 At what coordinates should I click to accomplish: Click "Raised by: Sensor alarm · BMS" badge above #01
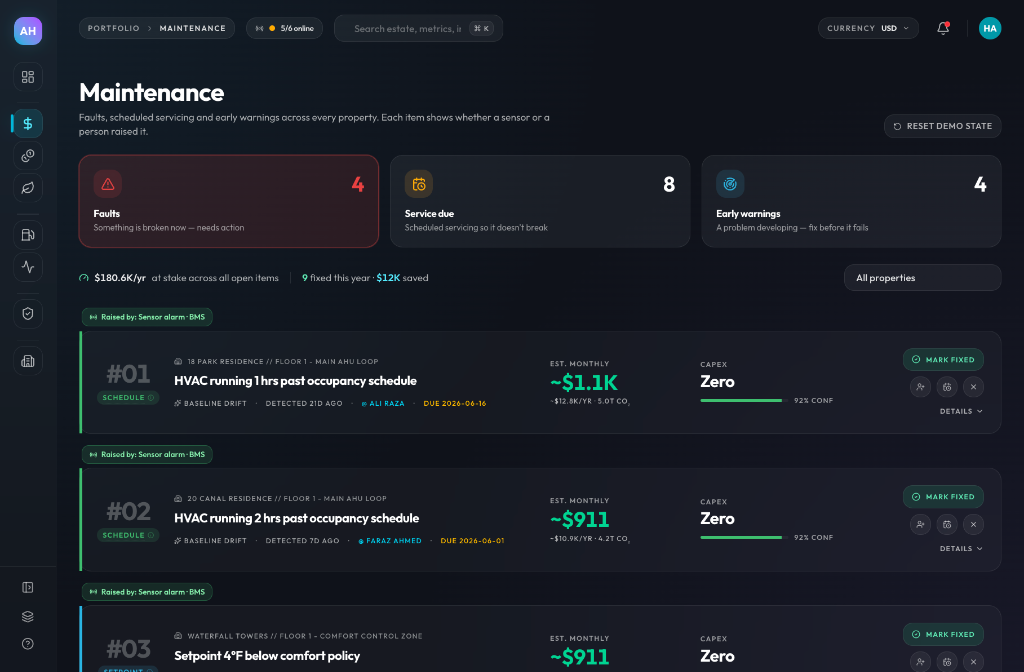pyautogui.click(x=147, y=317)
